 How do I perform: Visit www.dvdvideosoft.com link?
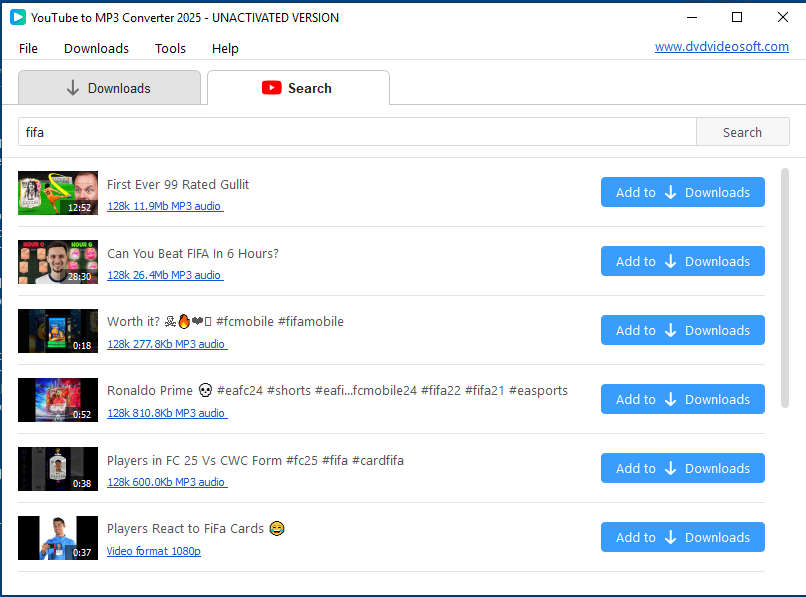[x=722, y=46]
